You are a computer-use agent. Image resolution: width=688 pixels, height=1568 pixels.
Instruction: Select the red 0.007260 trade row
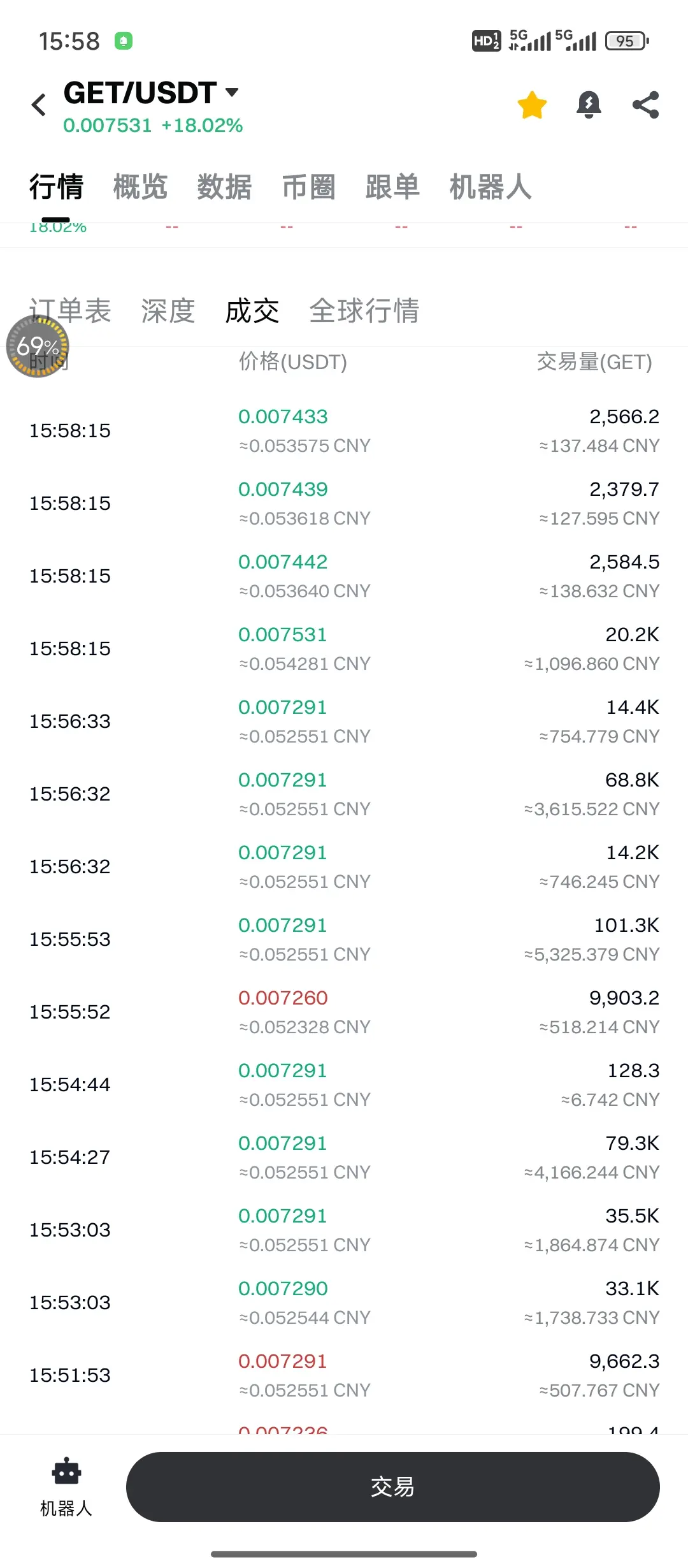344,1012
